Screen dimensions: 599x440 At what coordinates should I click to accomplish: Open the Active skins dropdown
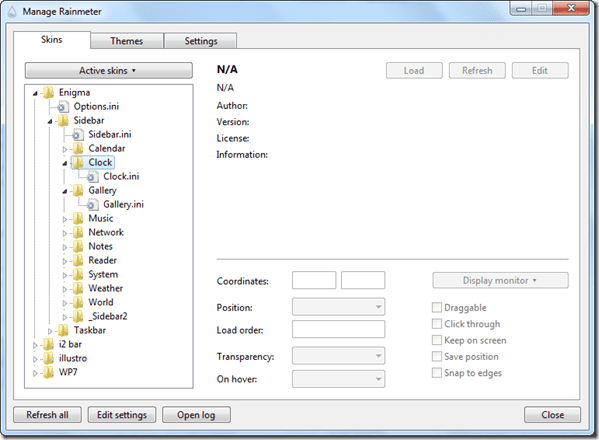pyautogui.click(x=108, y=71)
